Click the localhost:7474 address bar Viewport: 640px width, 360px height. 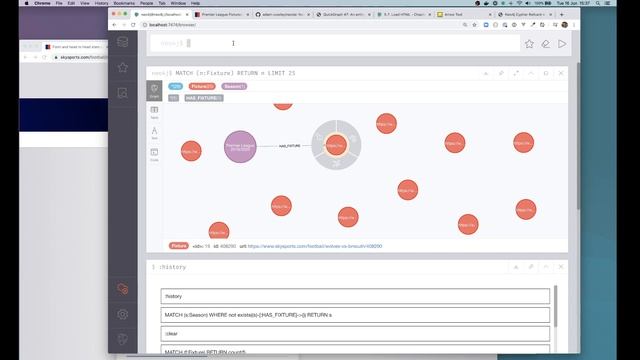[x=302, y=25]
